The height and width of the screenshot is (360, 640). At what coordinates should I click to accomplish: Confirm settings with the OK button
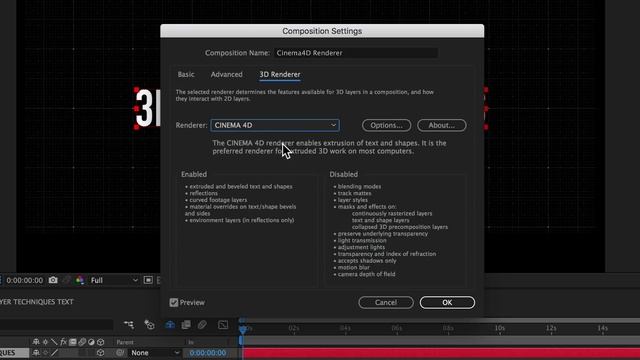tap(447, 302)
